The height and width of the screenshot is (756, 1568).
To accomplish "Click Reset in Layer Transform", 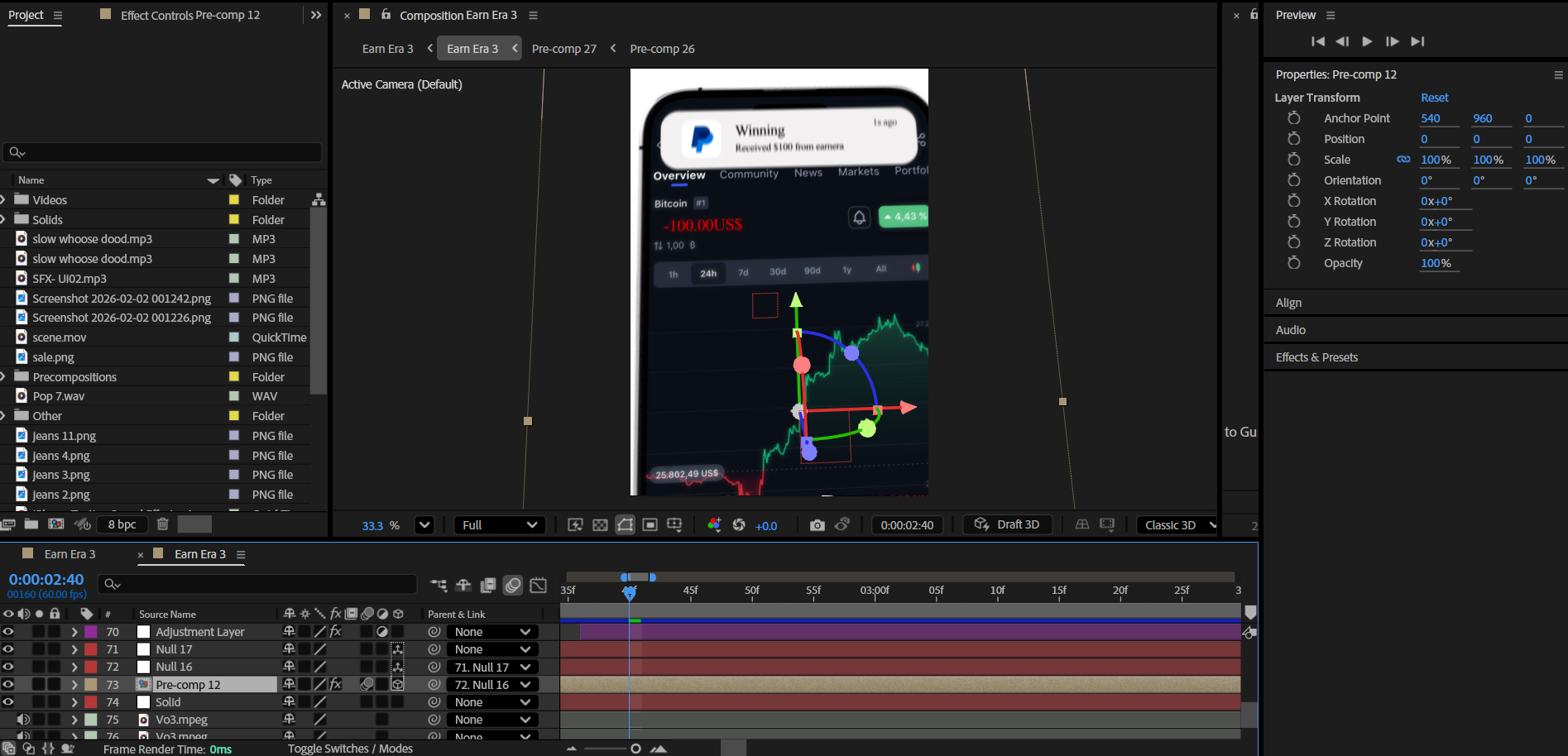I will point(1434,98).
